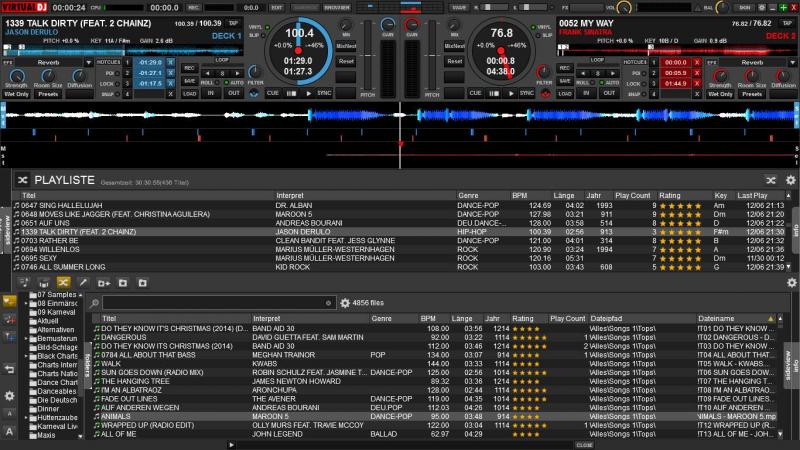Click the back arrow icon in left sidebar
Image resolution: width=800 pixels, height=450 pixels.
point(9,369)
